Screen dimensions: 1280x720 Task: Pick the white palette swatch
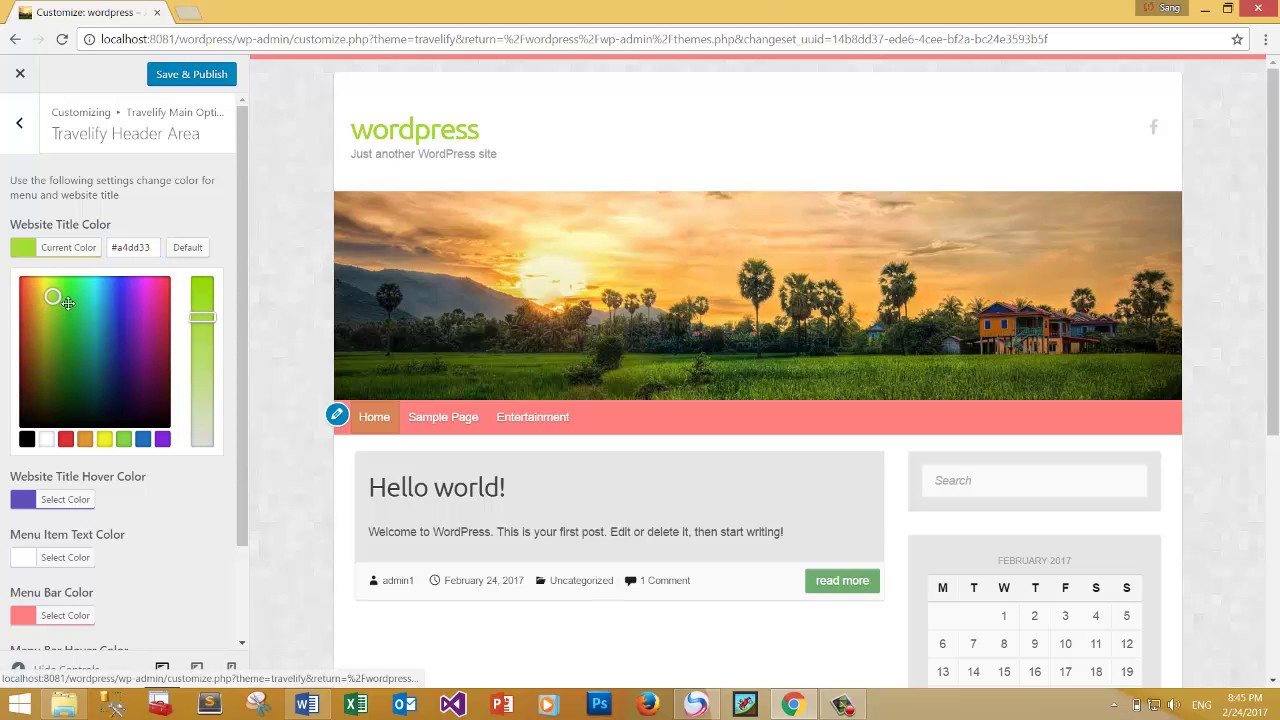pyautogui.click(x=46, y=439)
